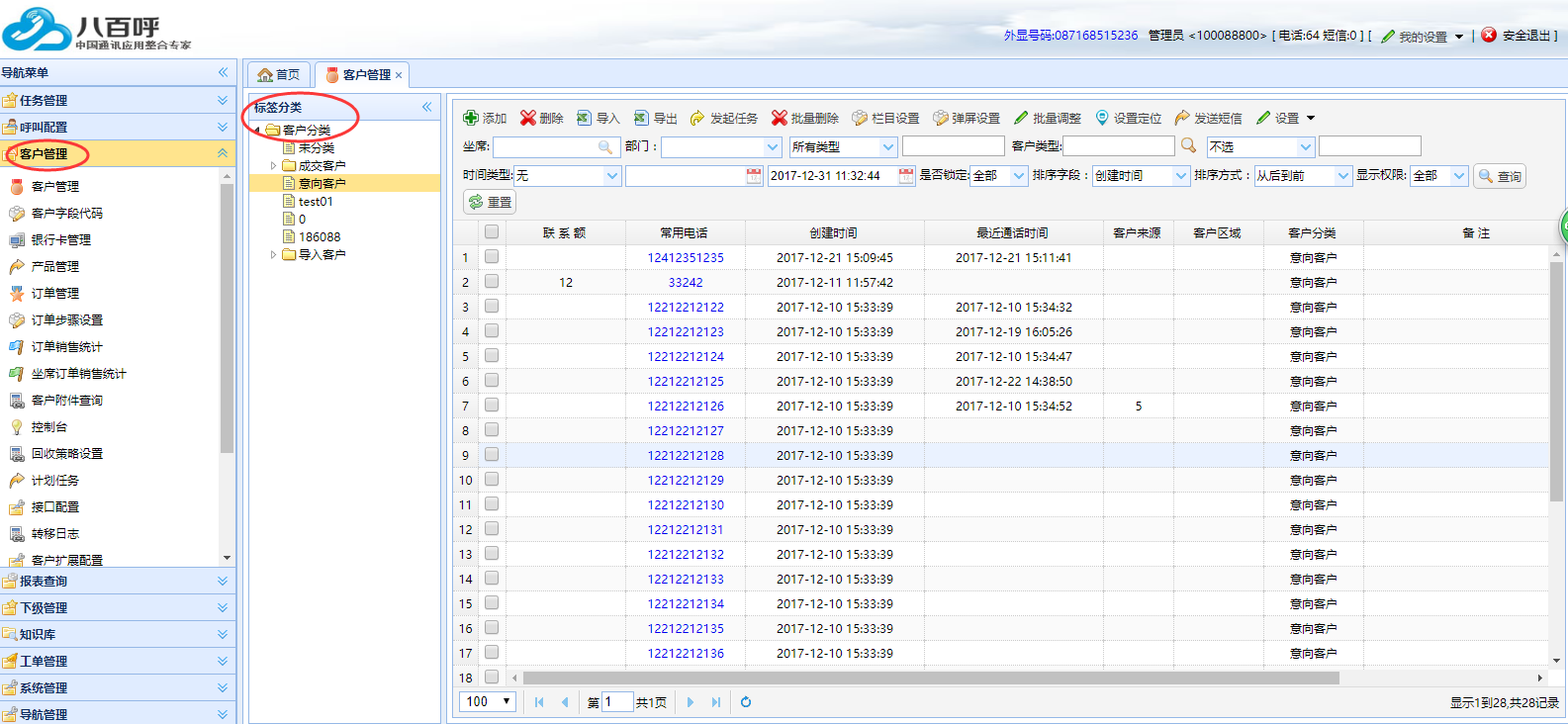The height and width of the screenshot is (724, 1568).
Task: Click the 重置 reset button
Action: click(x=491, y=202)
